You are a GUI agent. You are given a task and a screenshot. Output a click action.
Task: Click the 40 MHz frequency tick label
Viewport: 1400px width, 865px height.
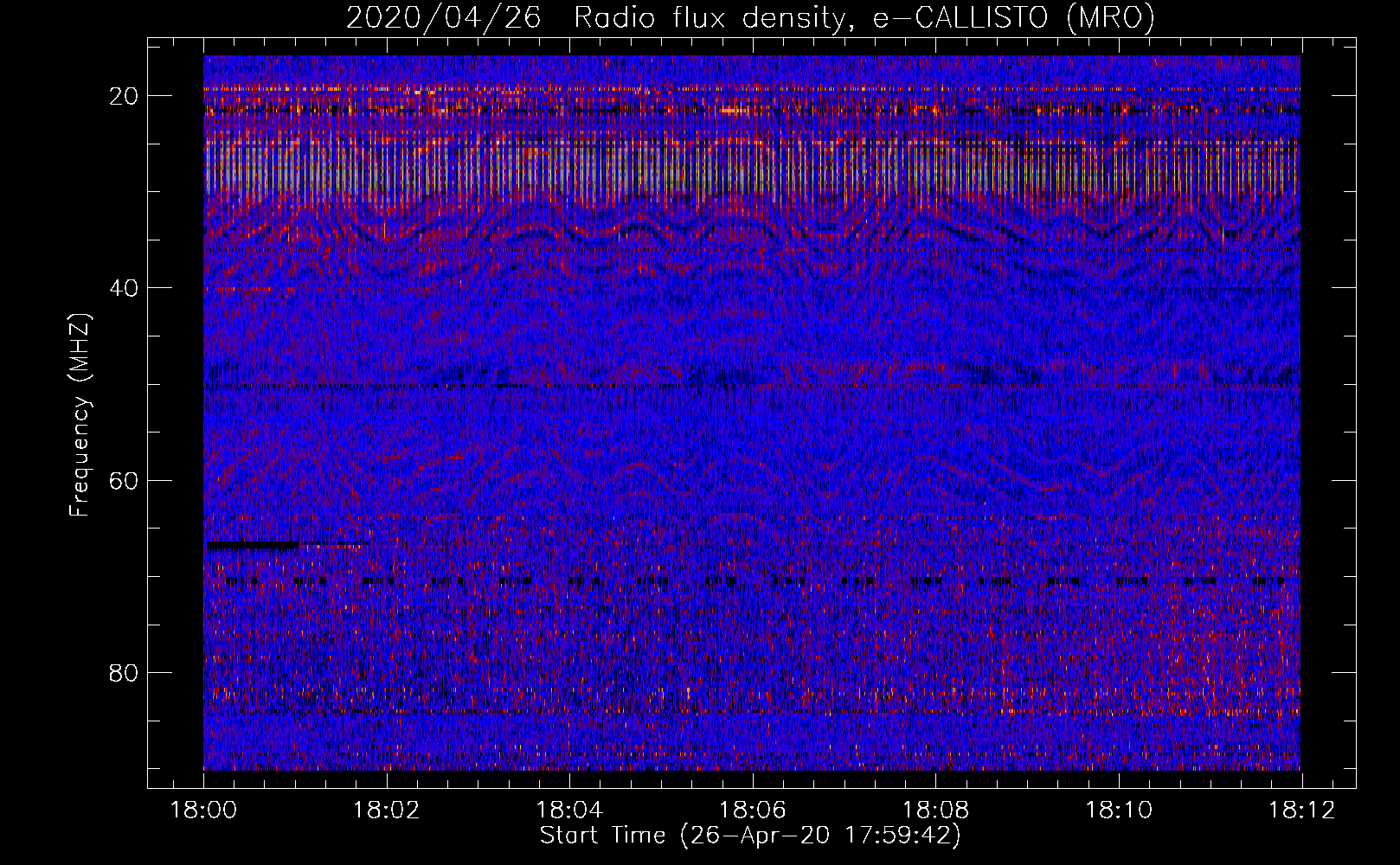[x=125, y=288]
